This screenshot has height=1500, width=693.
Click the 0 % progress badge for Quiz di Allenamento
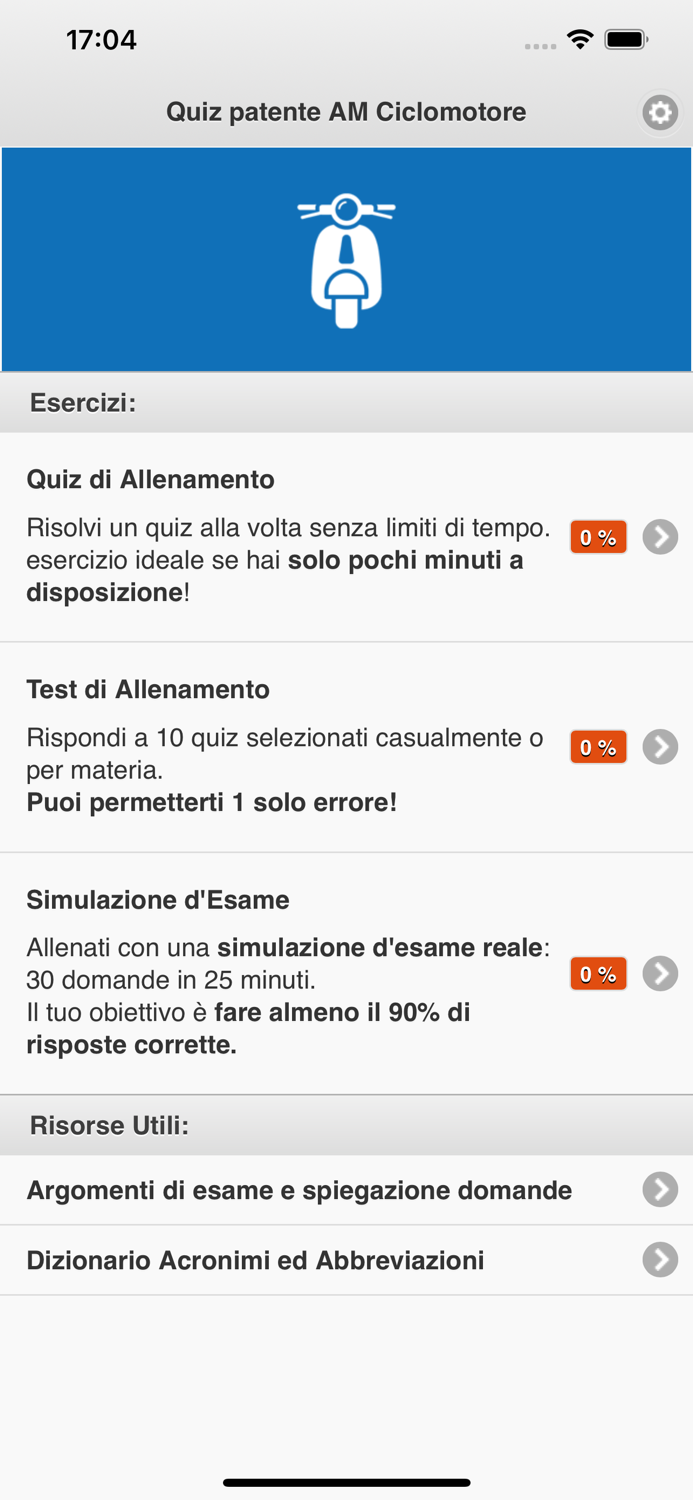tap(598, 537)
